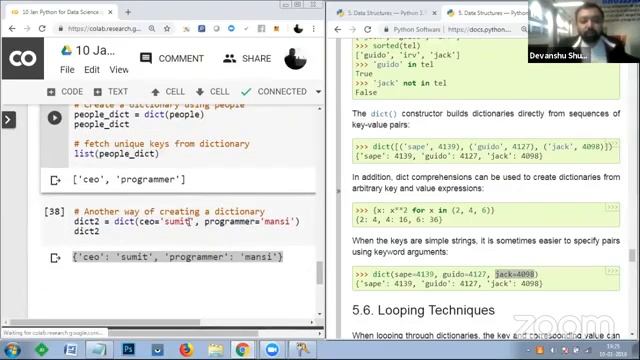
Task: Click the dict() link in the docs paragraph
Action: 383,114
